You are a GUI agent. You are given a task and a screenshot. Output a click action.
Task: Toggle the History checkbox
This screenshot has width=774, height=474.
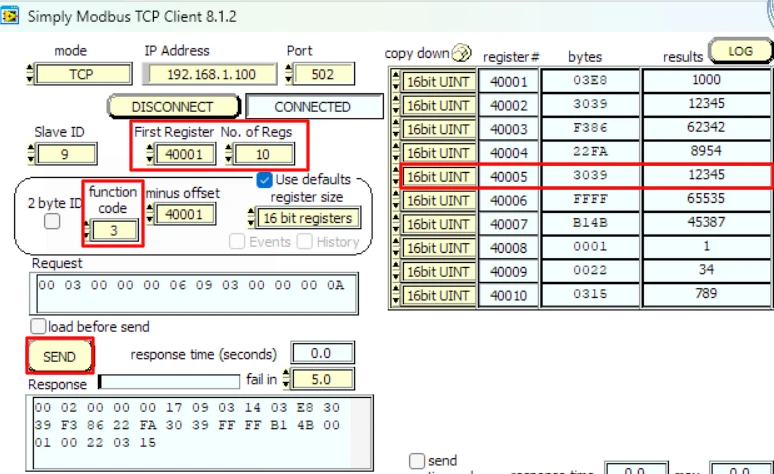[x=305, y=241]
